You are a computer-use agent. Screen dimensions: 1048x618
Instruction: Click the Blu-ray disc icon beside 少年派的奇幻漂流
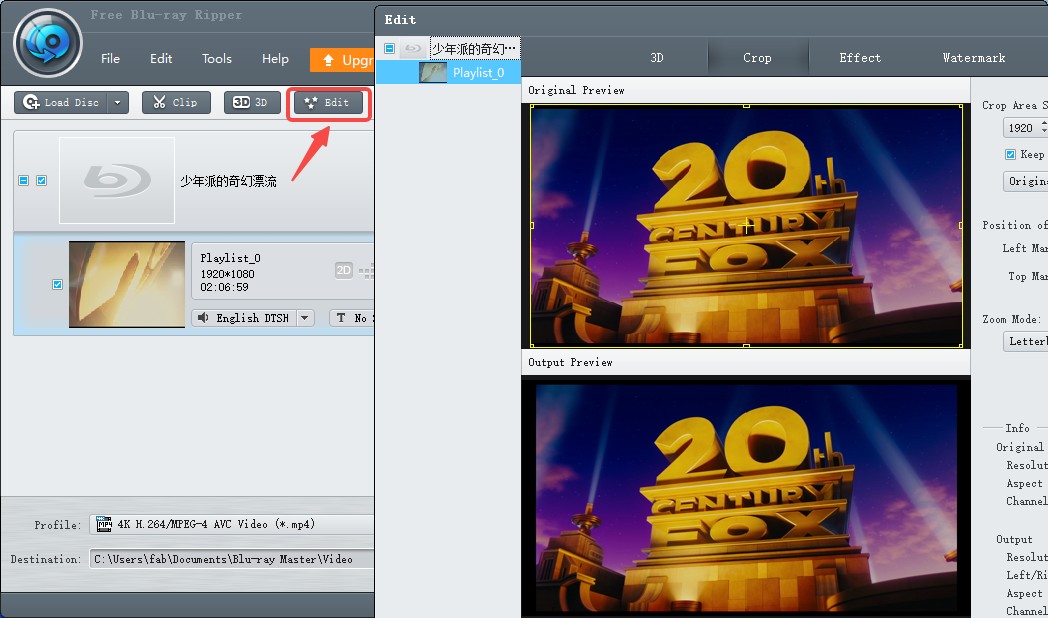point(117,180)
